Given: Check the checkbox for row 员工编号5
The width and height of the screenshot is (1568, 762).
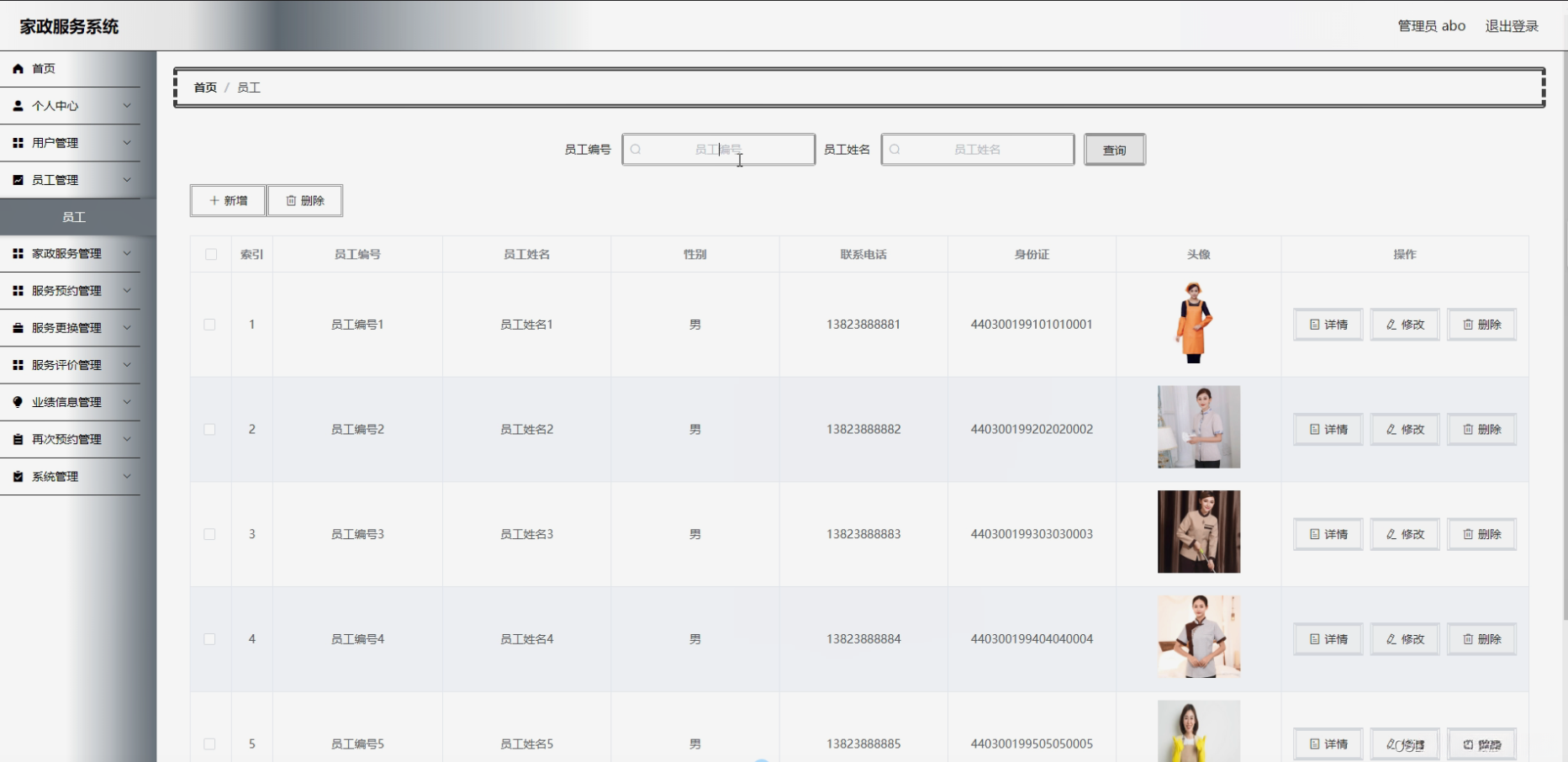Looking at the screenshot, I should click(210, 743).
